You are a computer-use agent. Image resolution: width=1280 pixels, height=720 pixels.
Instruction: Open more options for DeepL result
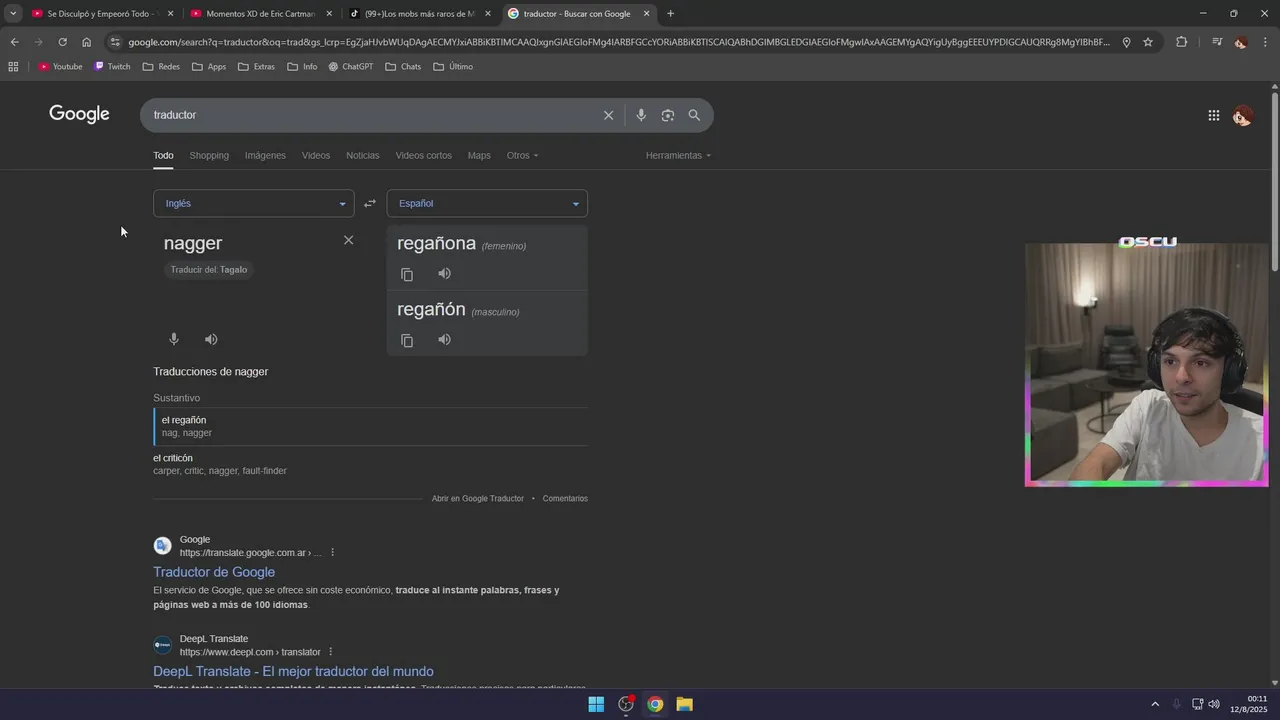(x=331, y=652)
